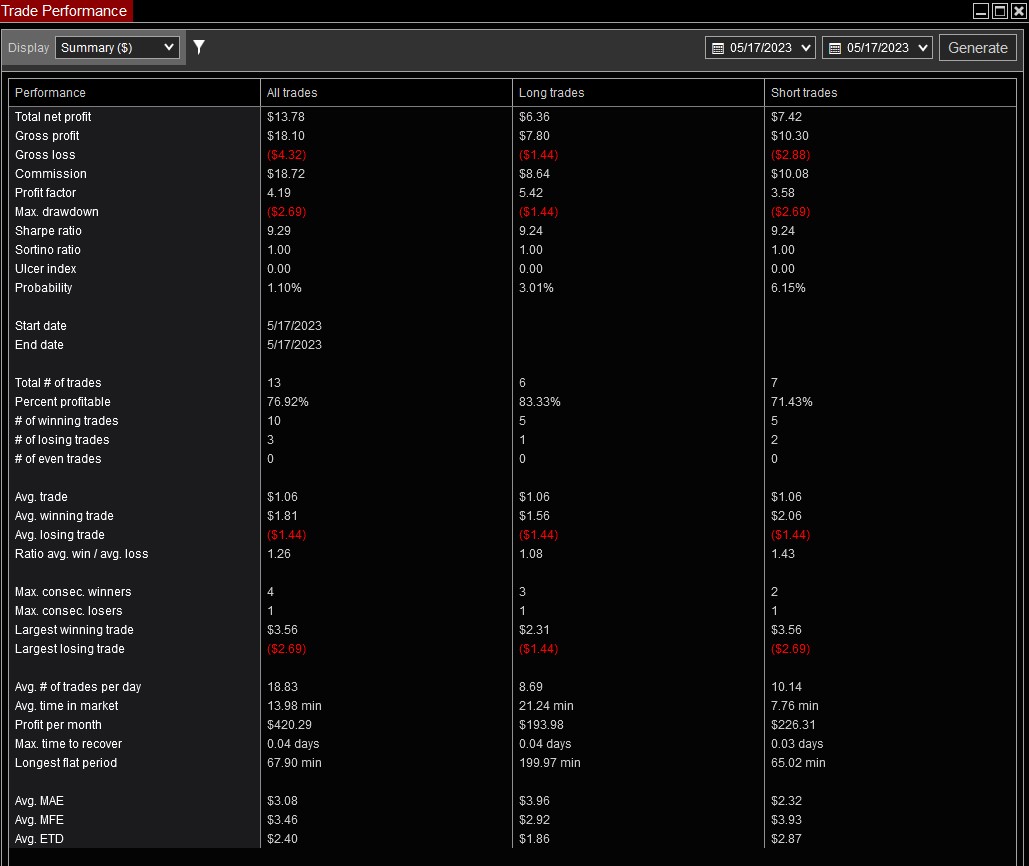Select Commission $18.72 value
This screenshot has width=1029, height=866.
285,174
